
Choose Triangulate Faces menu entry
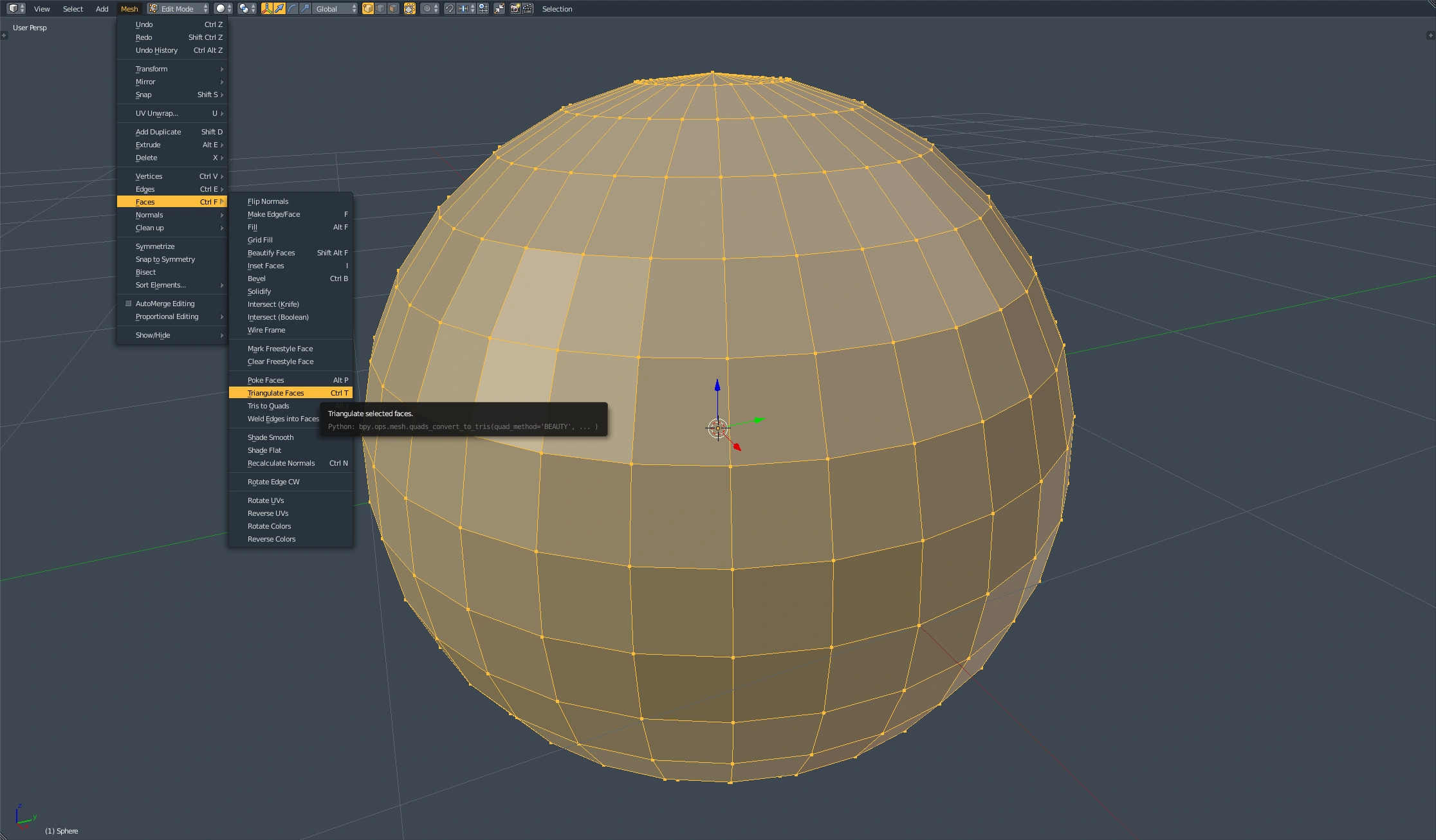click(276, 393)
